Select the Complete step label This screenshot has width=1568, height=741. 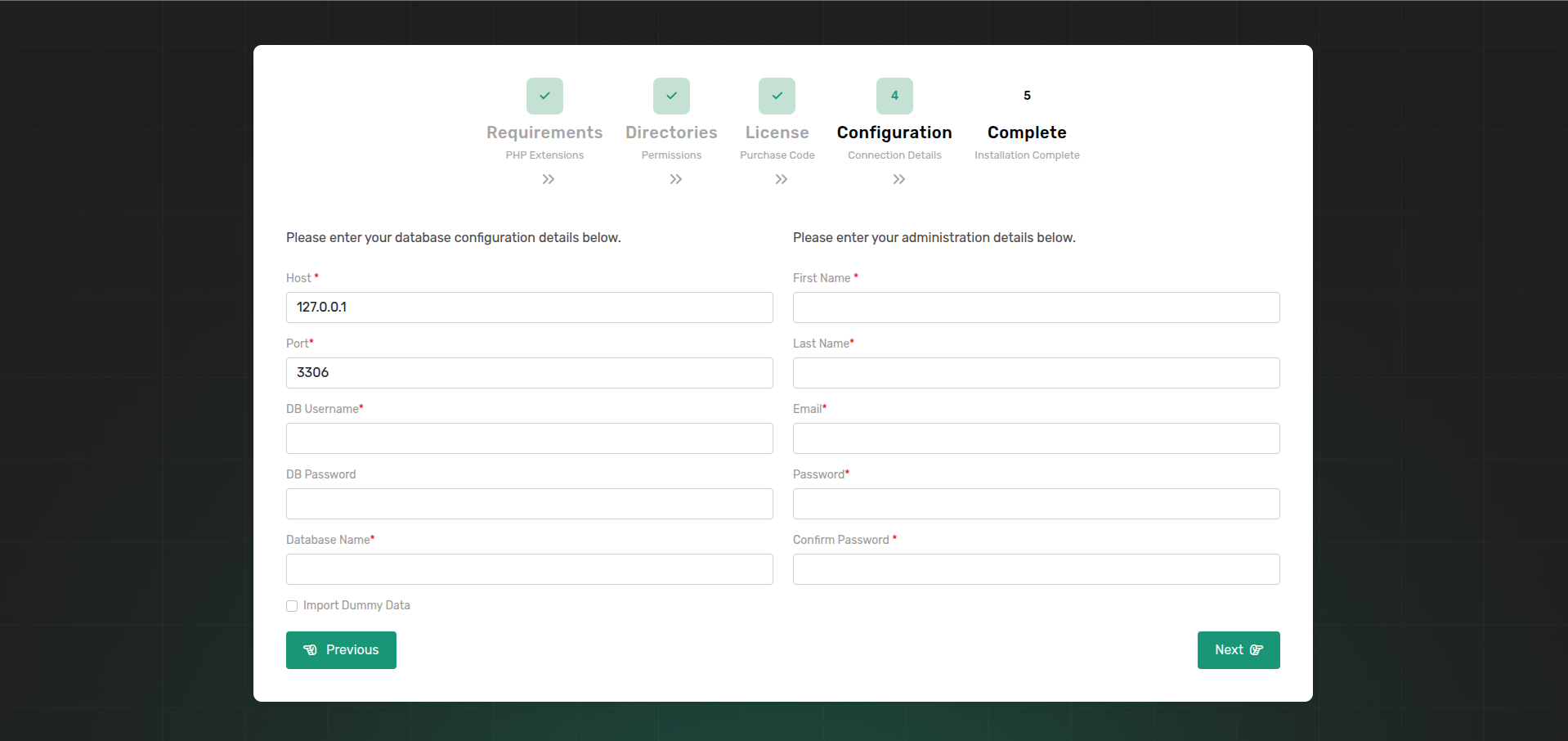click(1027, 132)
